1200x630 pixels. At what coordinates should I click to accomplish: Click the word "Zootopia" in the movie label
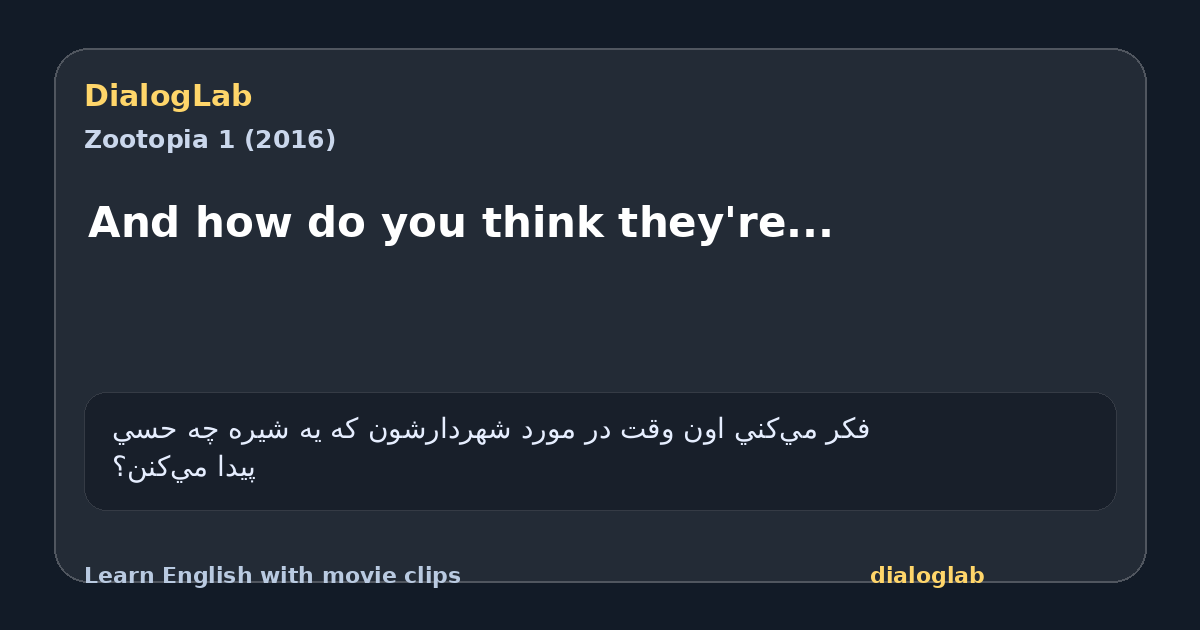[x=146, y=140]
